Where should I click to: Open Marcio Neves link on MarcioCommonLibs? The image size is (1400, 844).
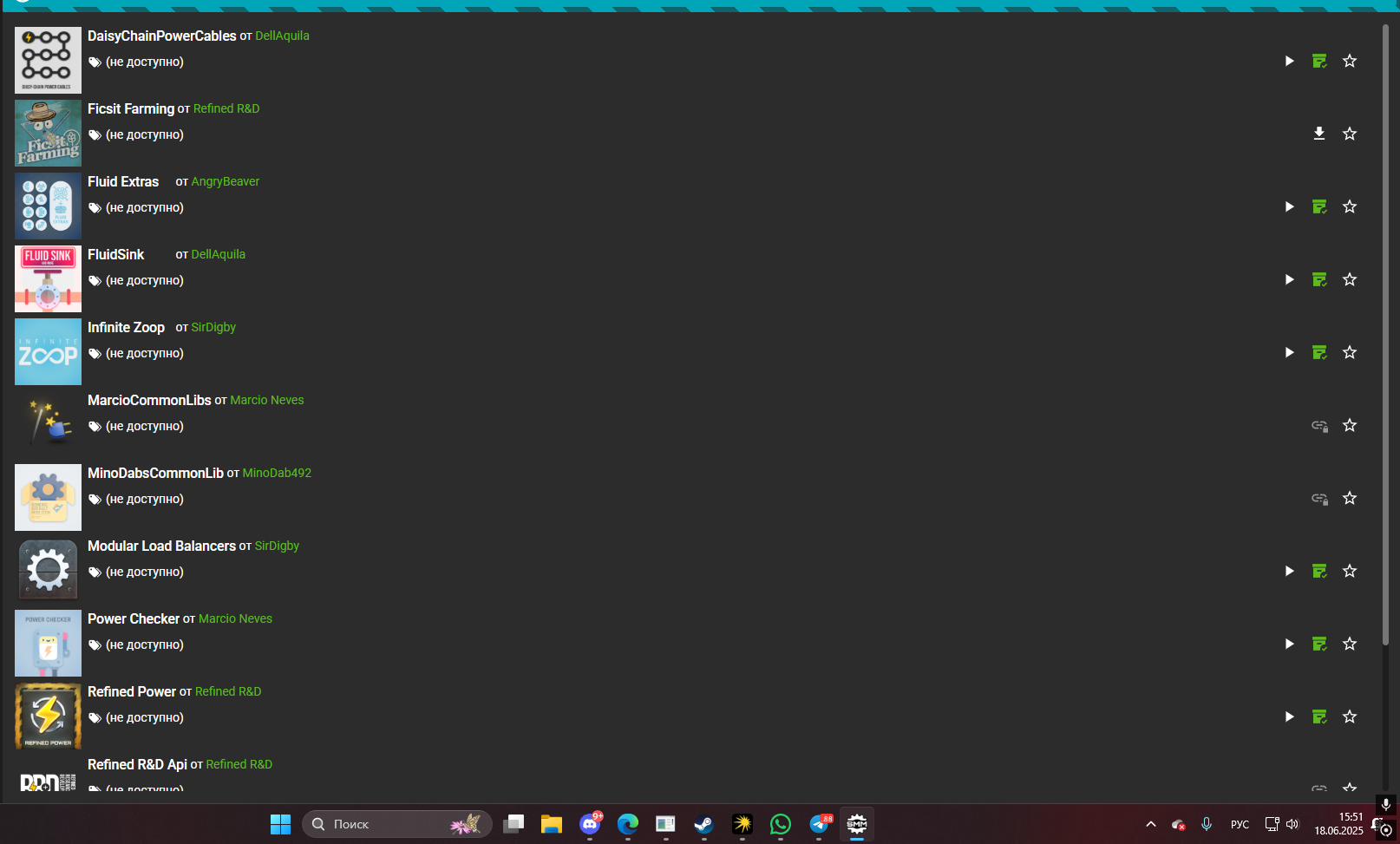click(x=267, y=400)
